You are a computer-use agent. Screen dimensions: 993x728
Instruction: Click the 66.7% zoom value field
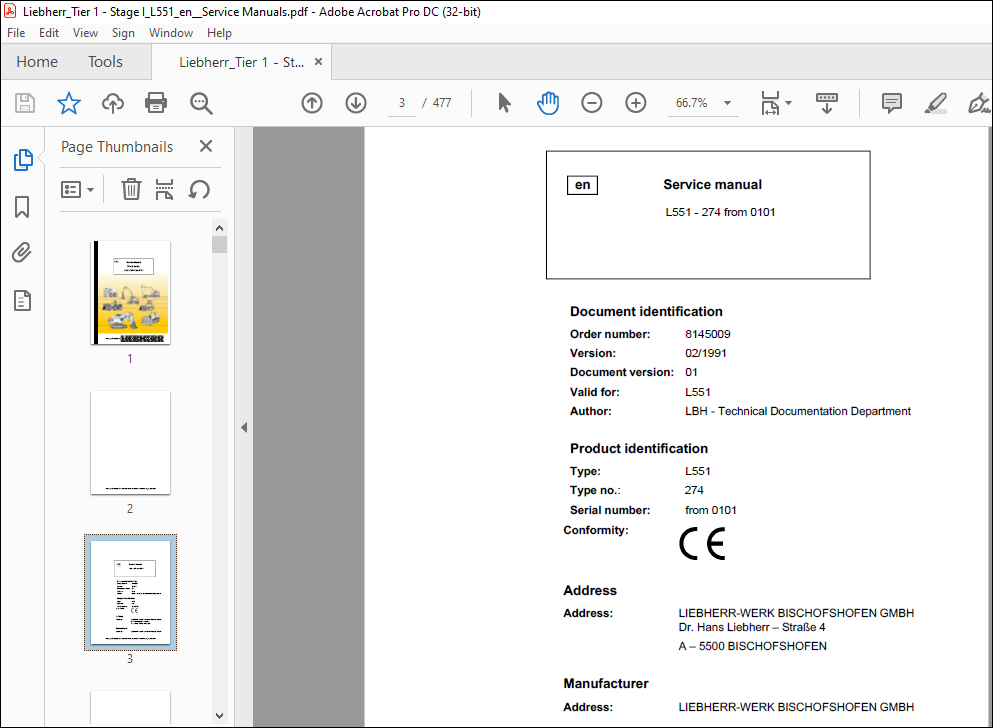pyautogui.click(x=692, y=103)
